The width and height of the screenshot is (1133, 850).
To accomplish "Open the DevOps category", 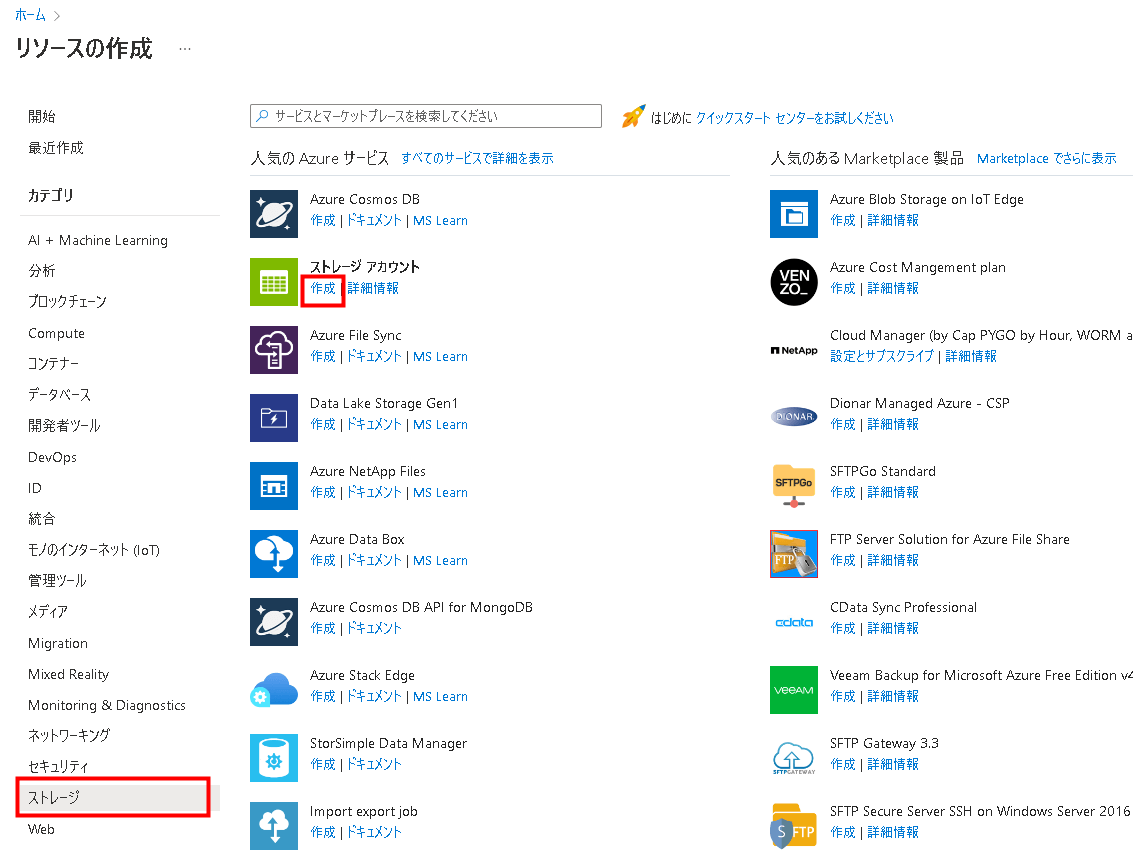I will (52, 457).
